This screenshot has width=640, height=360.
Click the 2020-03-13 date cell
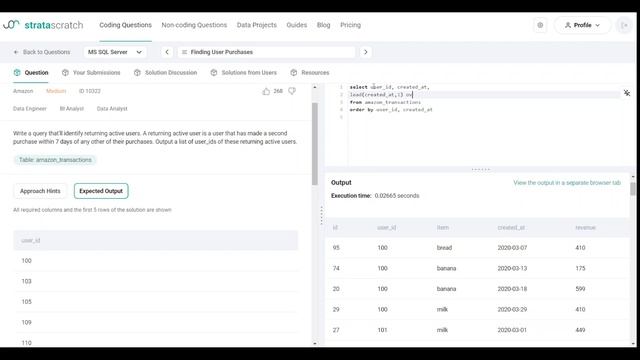pyautogui.click(x=512, y=268)
